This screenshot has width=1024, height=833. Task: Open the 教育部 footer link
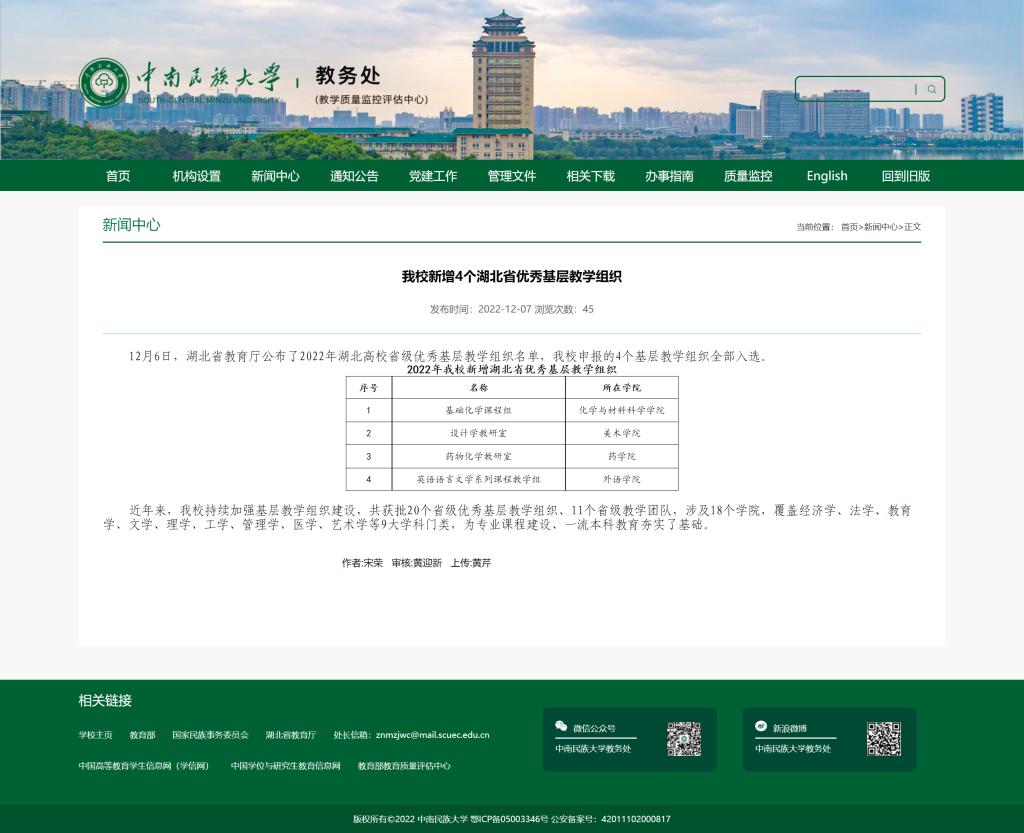click(x=142, y=735)
